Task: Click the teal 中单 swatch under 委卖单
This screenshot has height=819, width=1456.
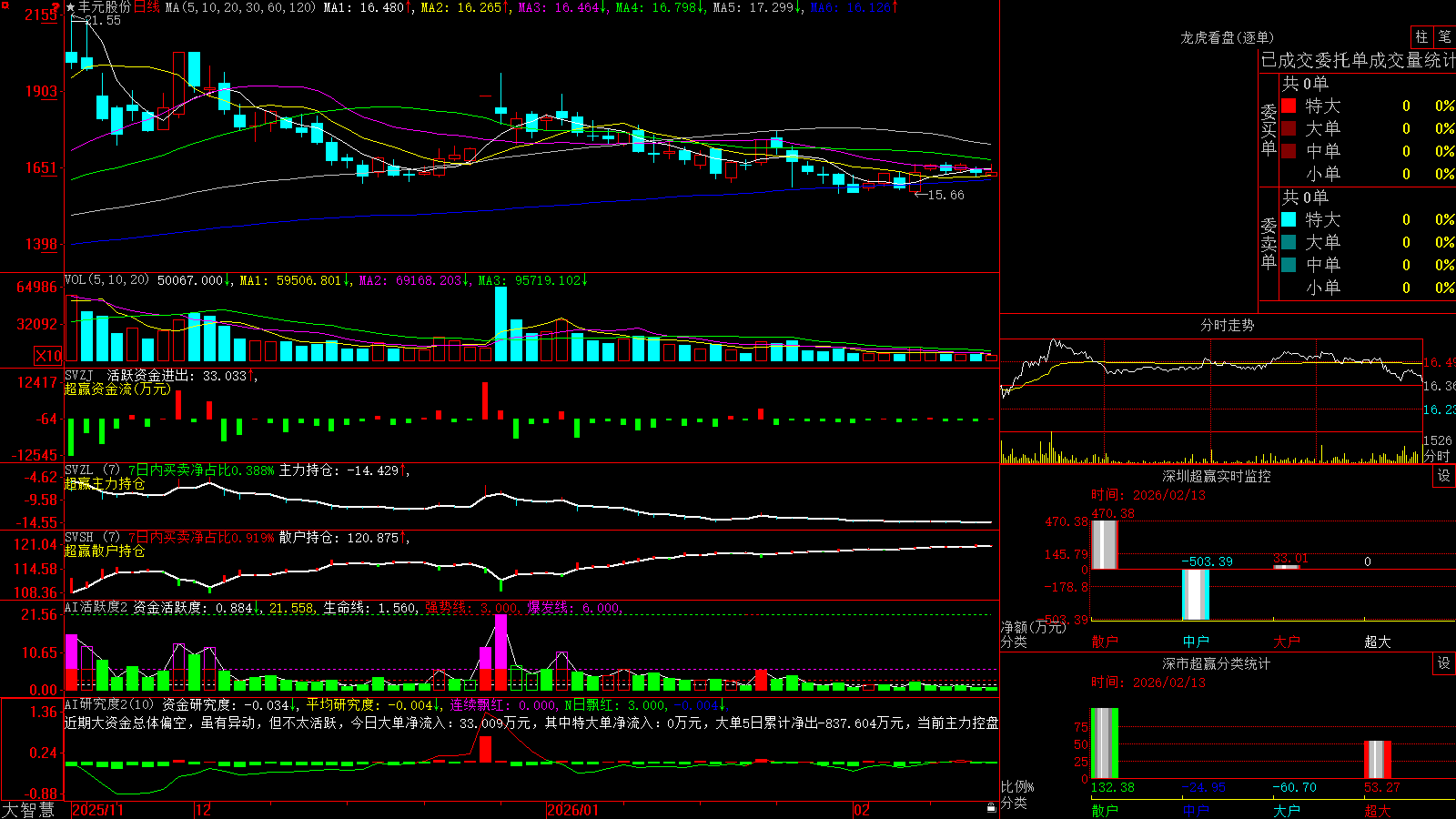Action: 1289,265
